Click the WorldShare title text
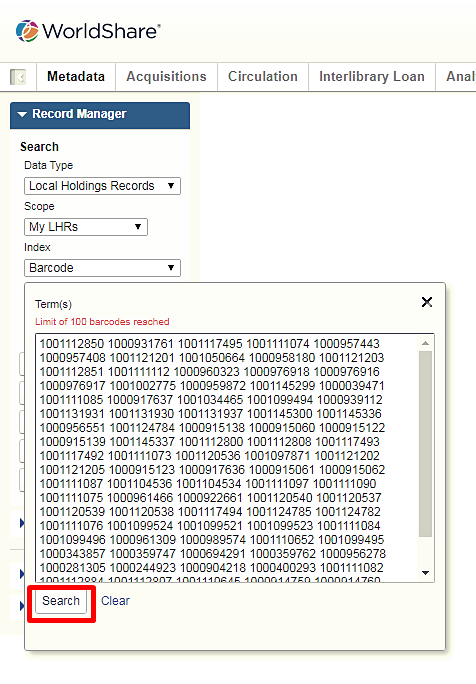This screenshot has height=684, width=476. 101,31
